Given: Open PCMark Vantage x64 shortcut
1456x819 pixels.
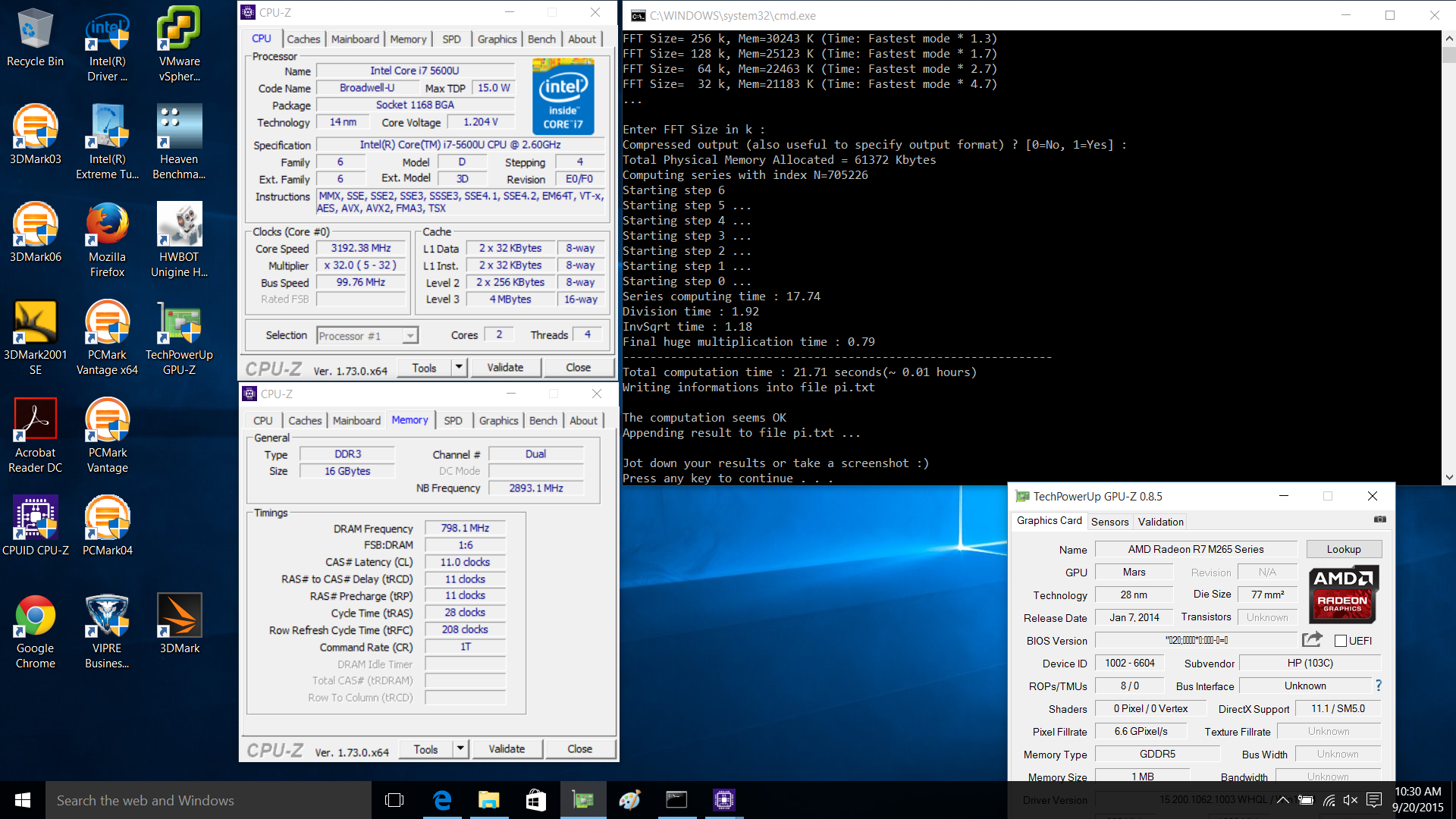Looking at the screenshot, I should 107,338.
